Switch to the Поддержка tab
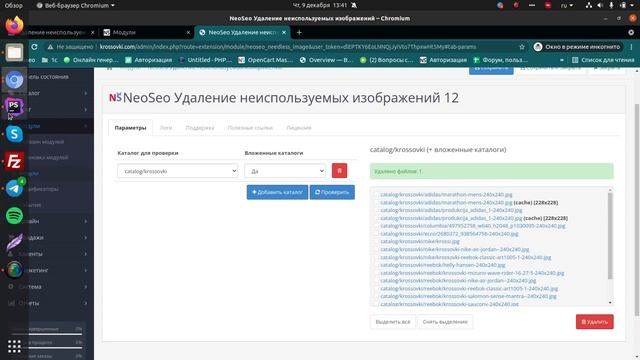 200,128
